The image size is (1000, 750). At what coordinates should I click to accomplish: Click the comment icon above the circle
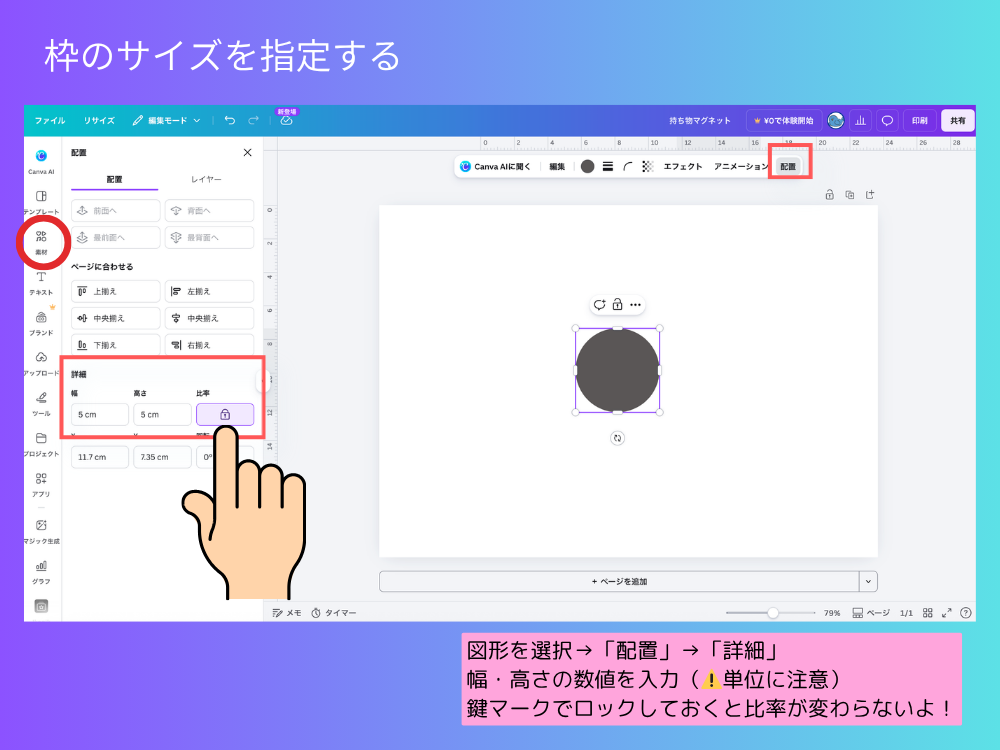coord(599,305)
